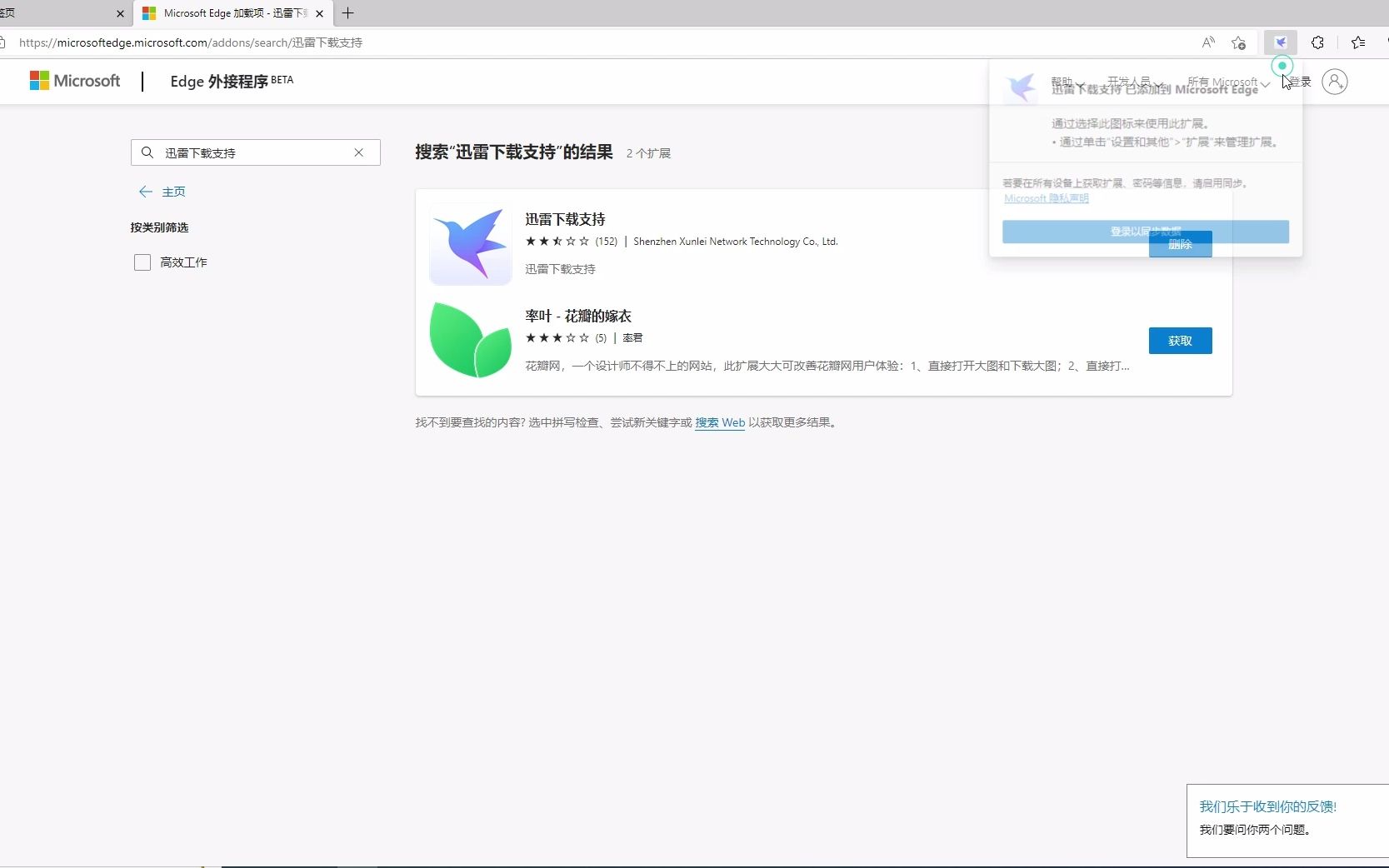Add this page to favorites
Screen dimensions: 1389x868
pyautogui.click(x=1239, y=42)
